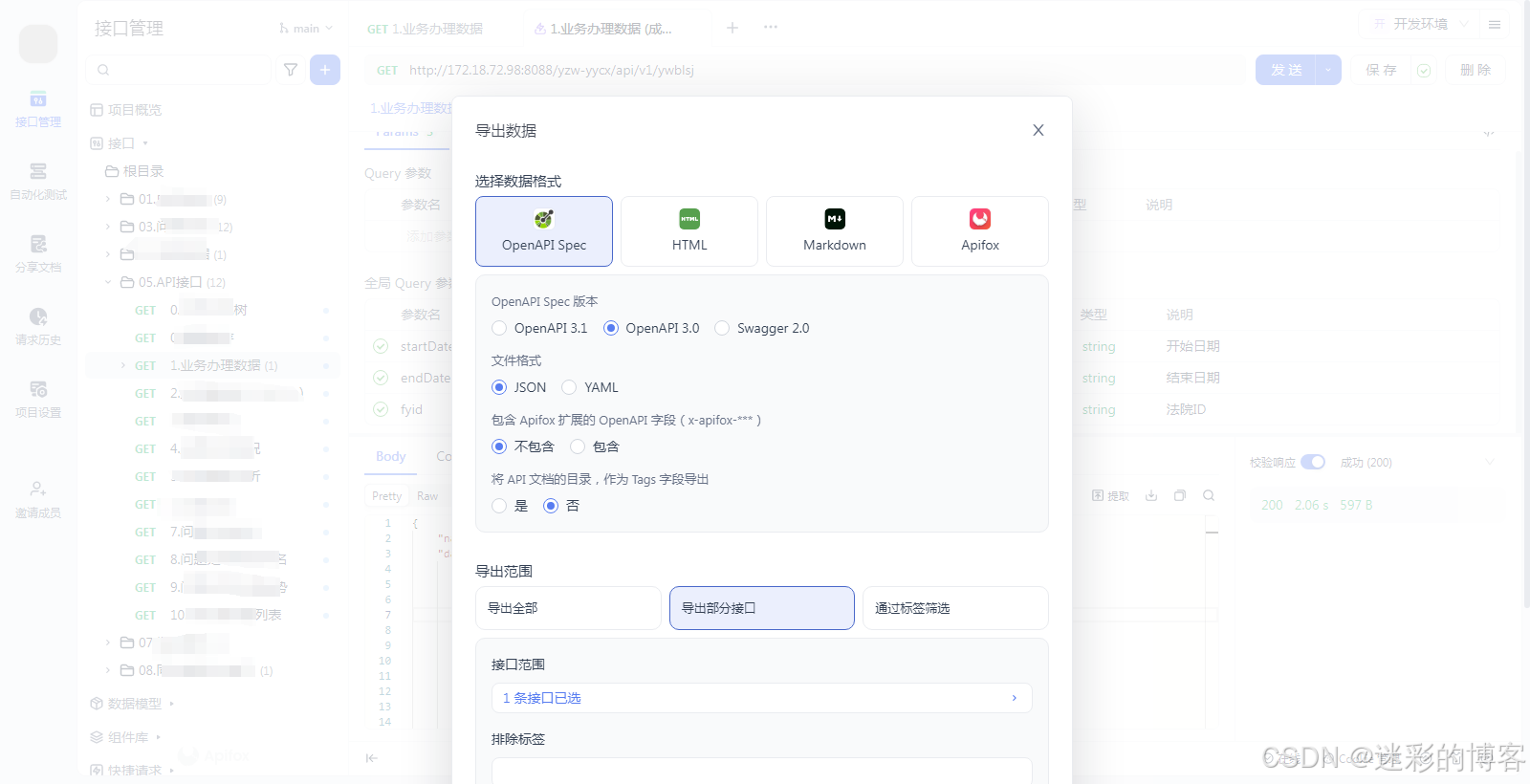This screenshot has height=784, width=1530.
Task: Open 请求历史 in left sidebar
Action: point(38,327)
